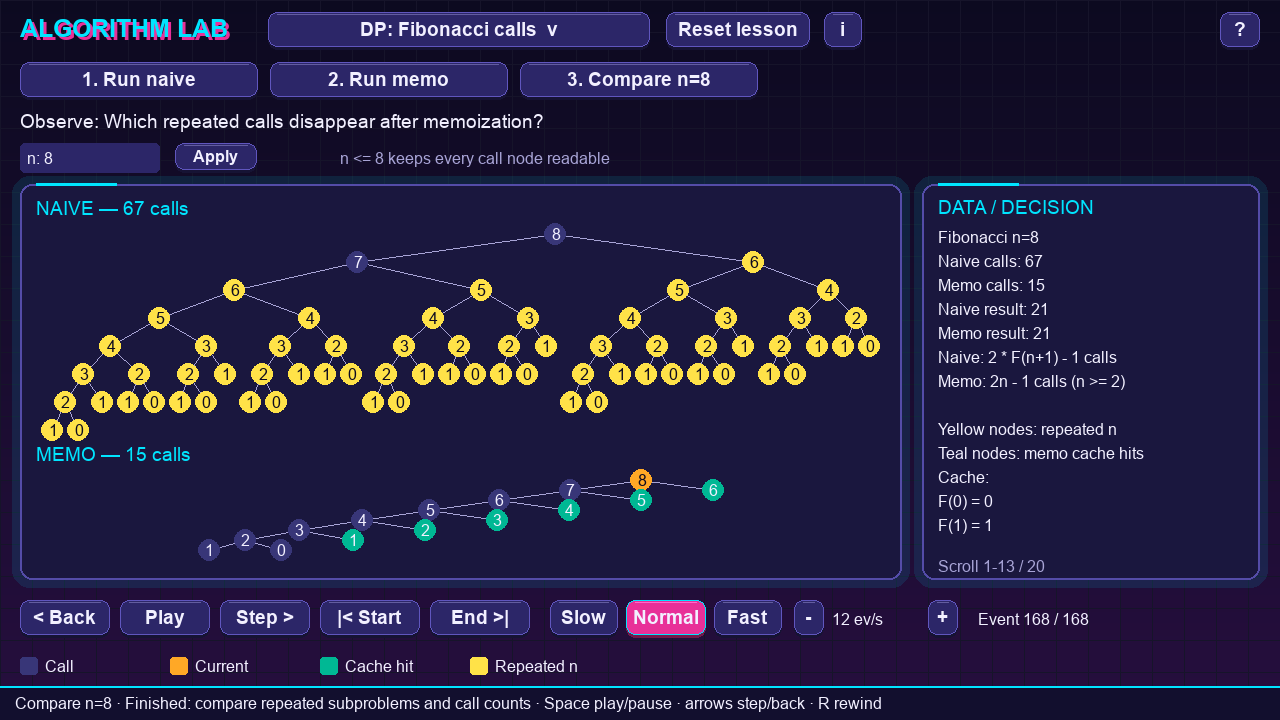Click Apply to set n value
Viewport: 1280px width, 720px height.
216,157
